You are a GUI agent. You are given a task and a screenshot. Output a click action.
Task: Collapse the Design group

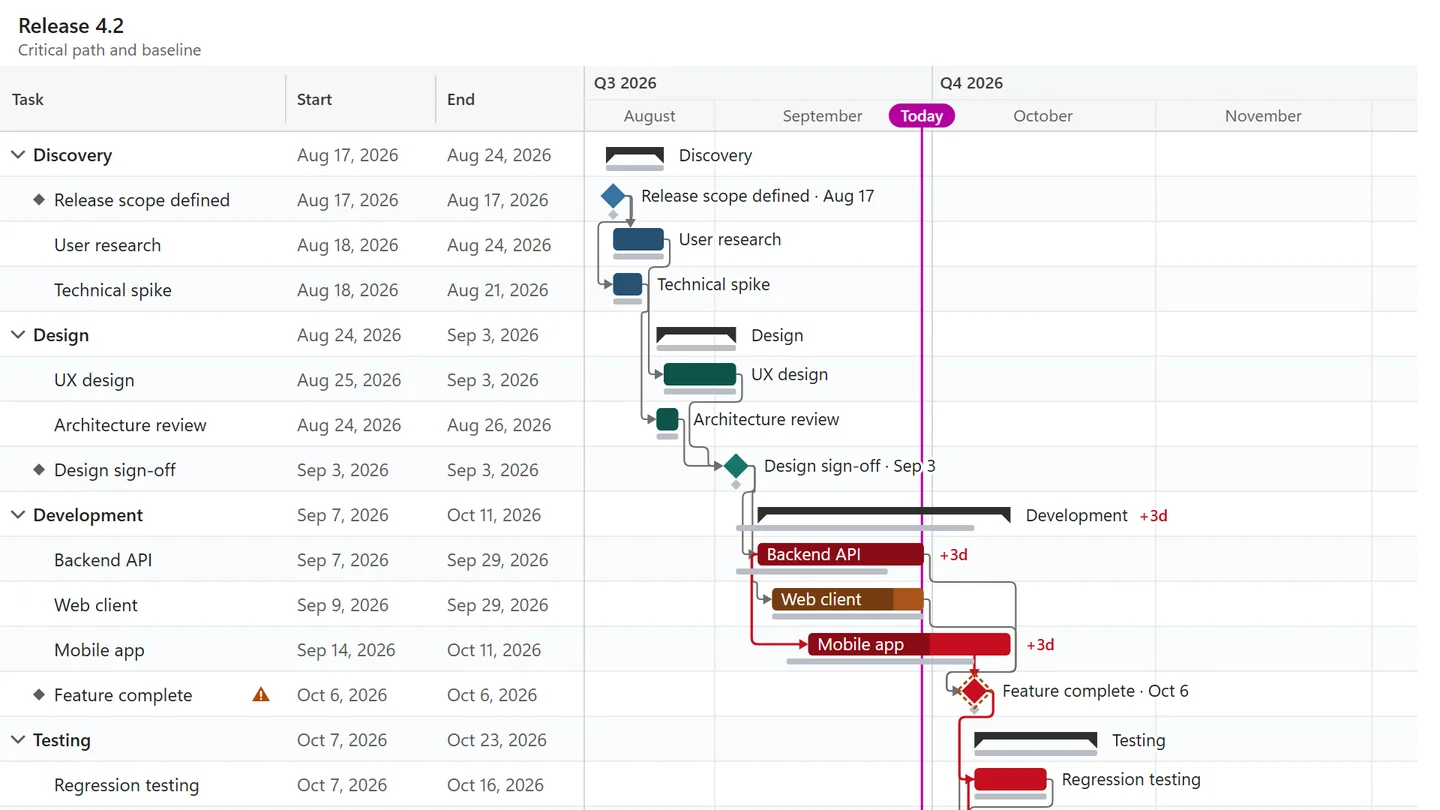tap(17, 335)
